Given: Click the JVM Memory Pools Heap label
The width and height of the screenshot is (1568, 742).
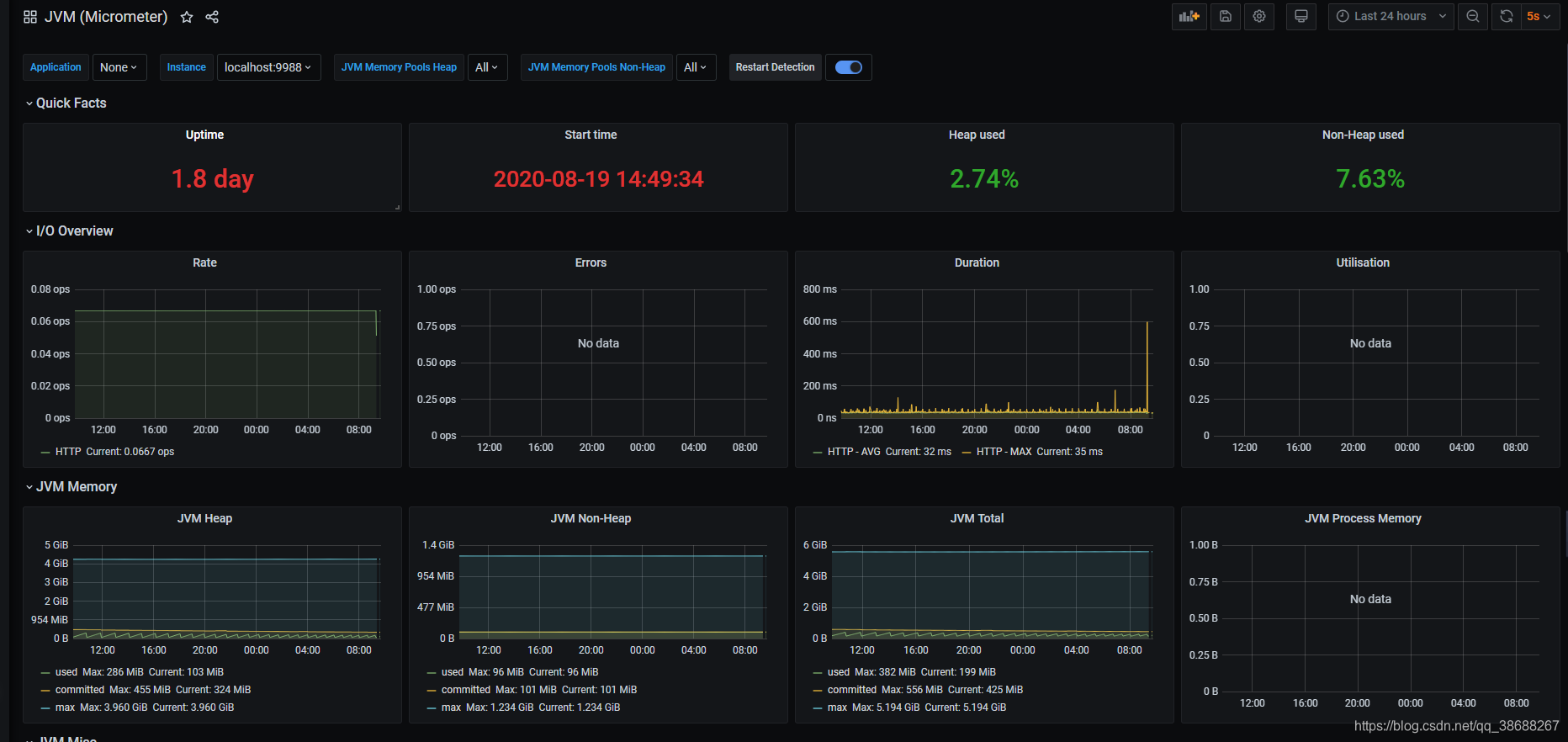Looking at the screenshot, I should (399, 67).
